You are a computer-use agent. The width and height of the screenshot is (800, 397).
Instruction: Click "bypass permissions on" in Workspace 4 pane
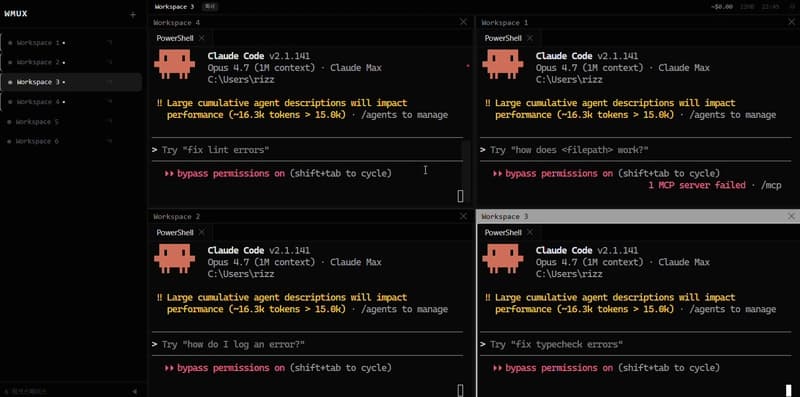(231, 173)
